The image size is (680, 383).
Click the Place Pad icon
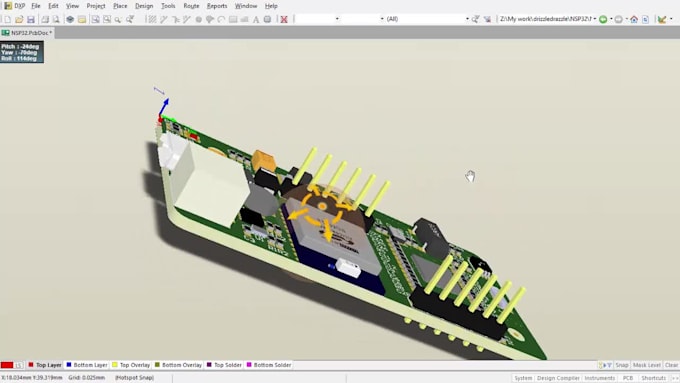point(199,19)
